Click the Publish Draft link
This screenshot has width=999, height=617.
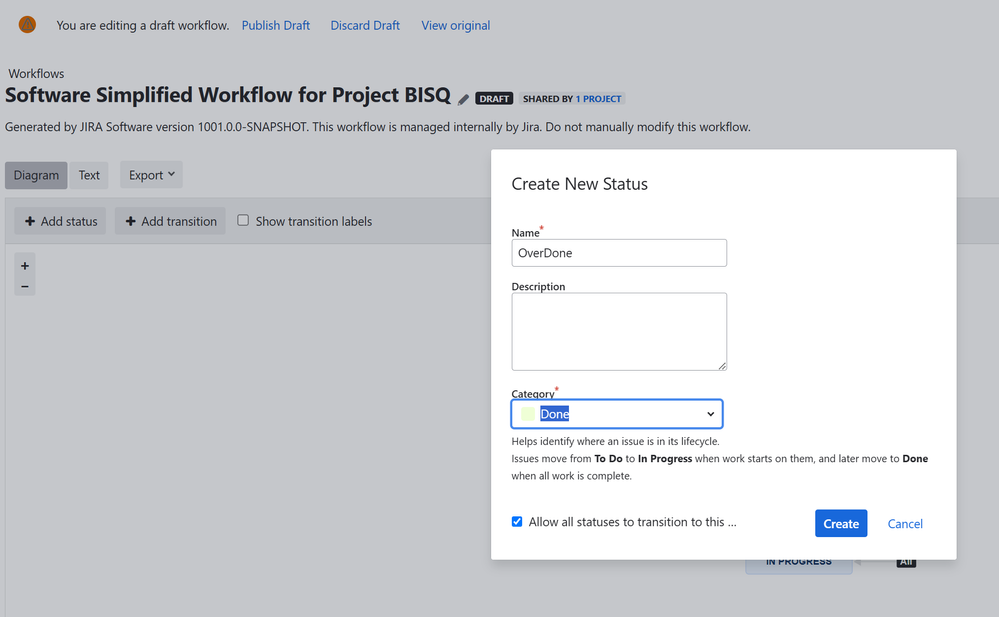click(x=275, y=25)
